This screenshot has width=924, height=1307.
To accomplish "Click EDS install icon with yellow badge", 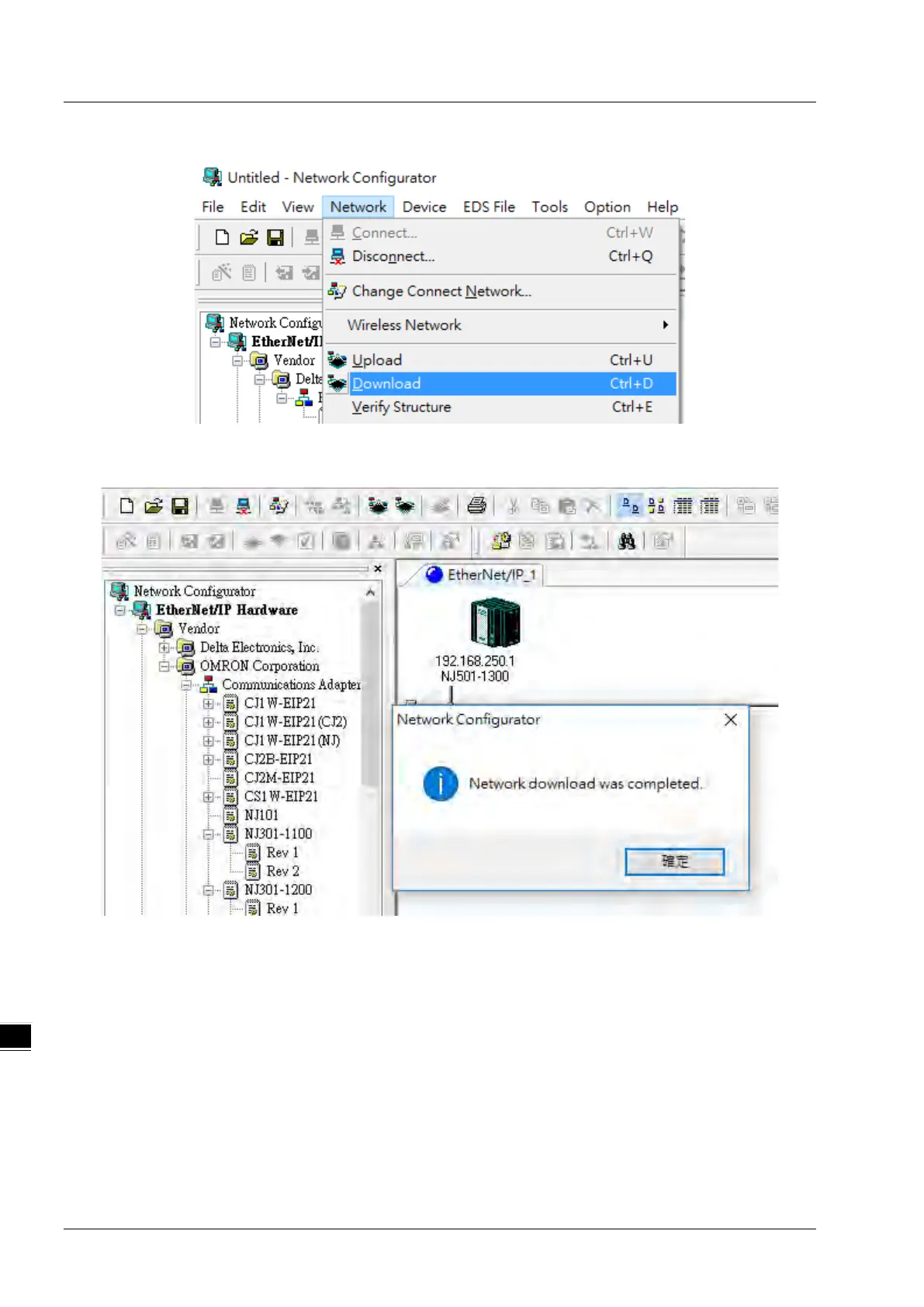I will [x=501, y=541].
